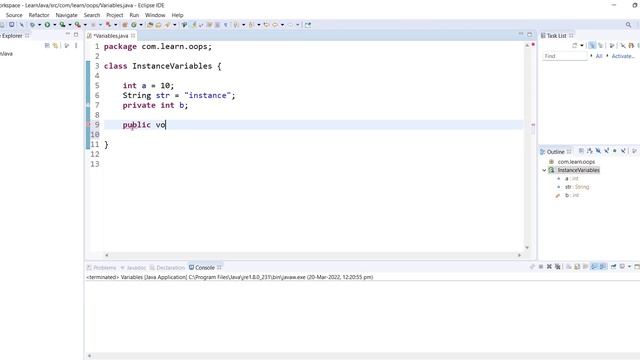The image size is (640, 360).
Task: Select field 'a : int' in Outline
Action: (571, 179)
